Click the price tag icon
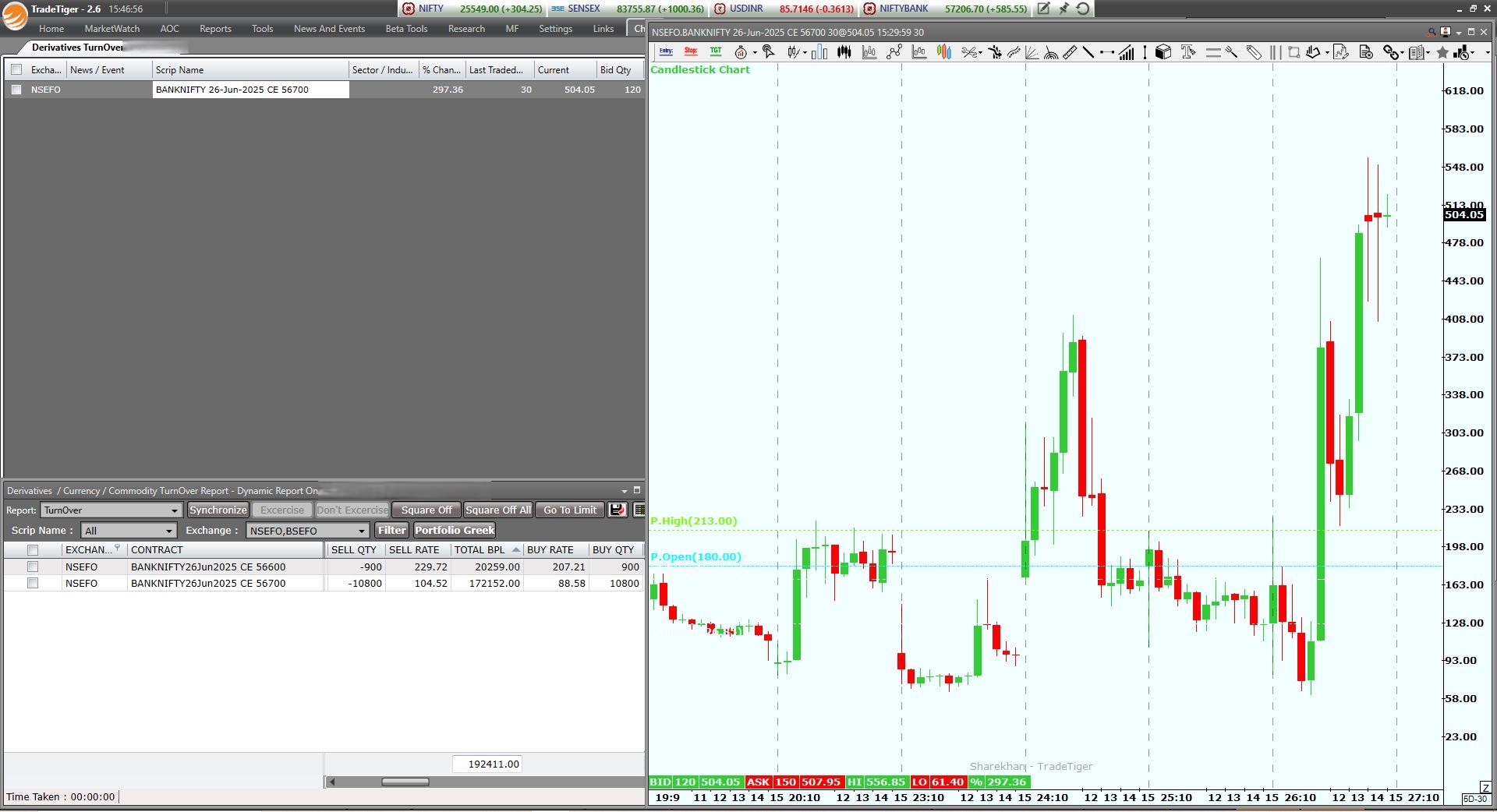 [1254, 52]
